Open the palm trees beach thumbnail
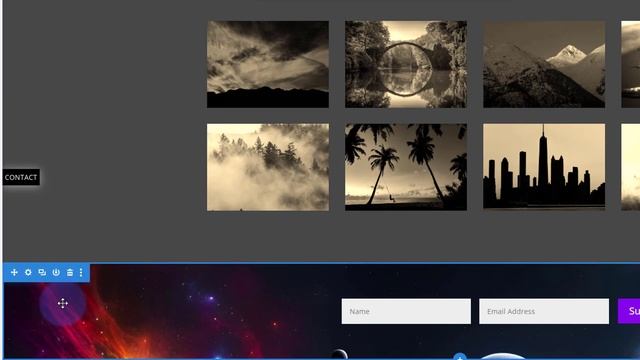 pos(406,167)
